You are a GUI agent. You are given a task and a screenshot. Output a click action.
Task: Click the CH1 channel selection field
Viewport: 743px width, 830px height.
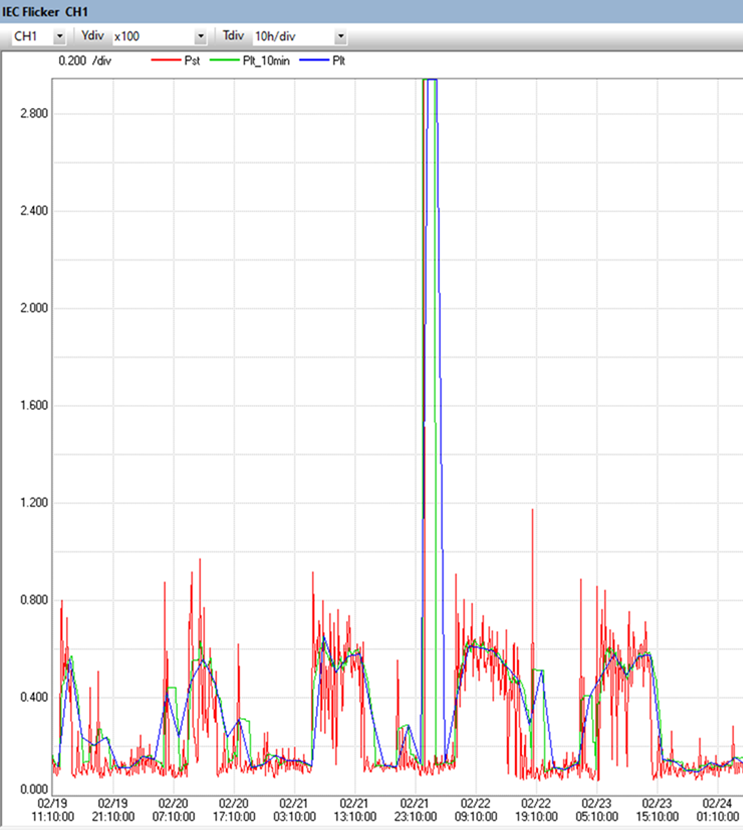coord(28,36)
